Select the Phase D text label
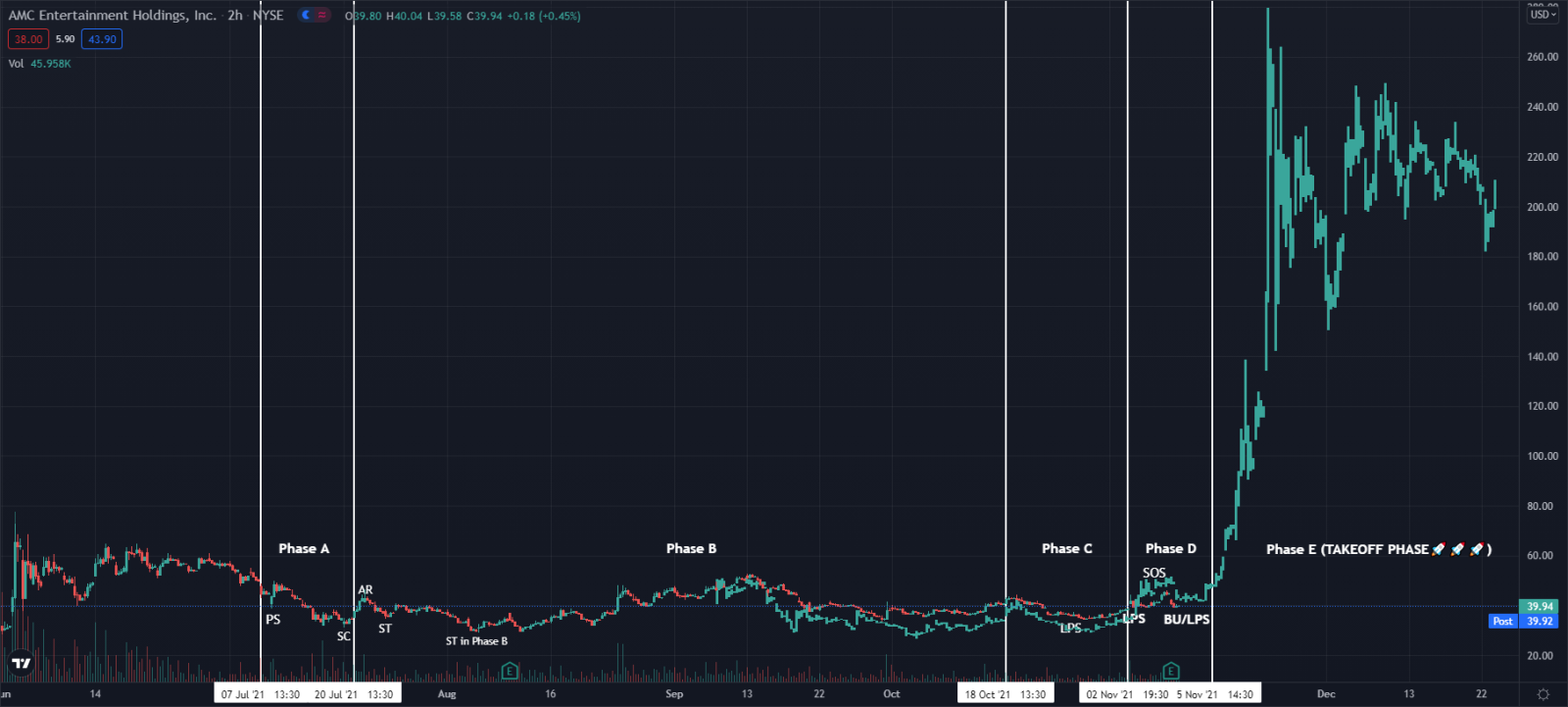This screenshot has height=707, width=1568. (x=1171, y=548)
